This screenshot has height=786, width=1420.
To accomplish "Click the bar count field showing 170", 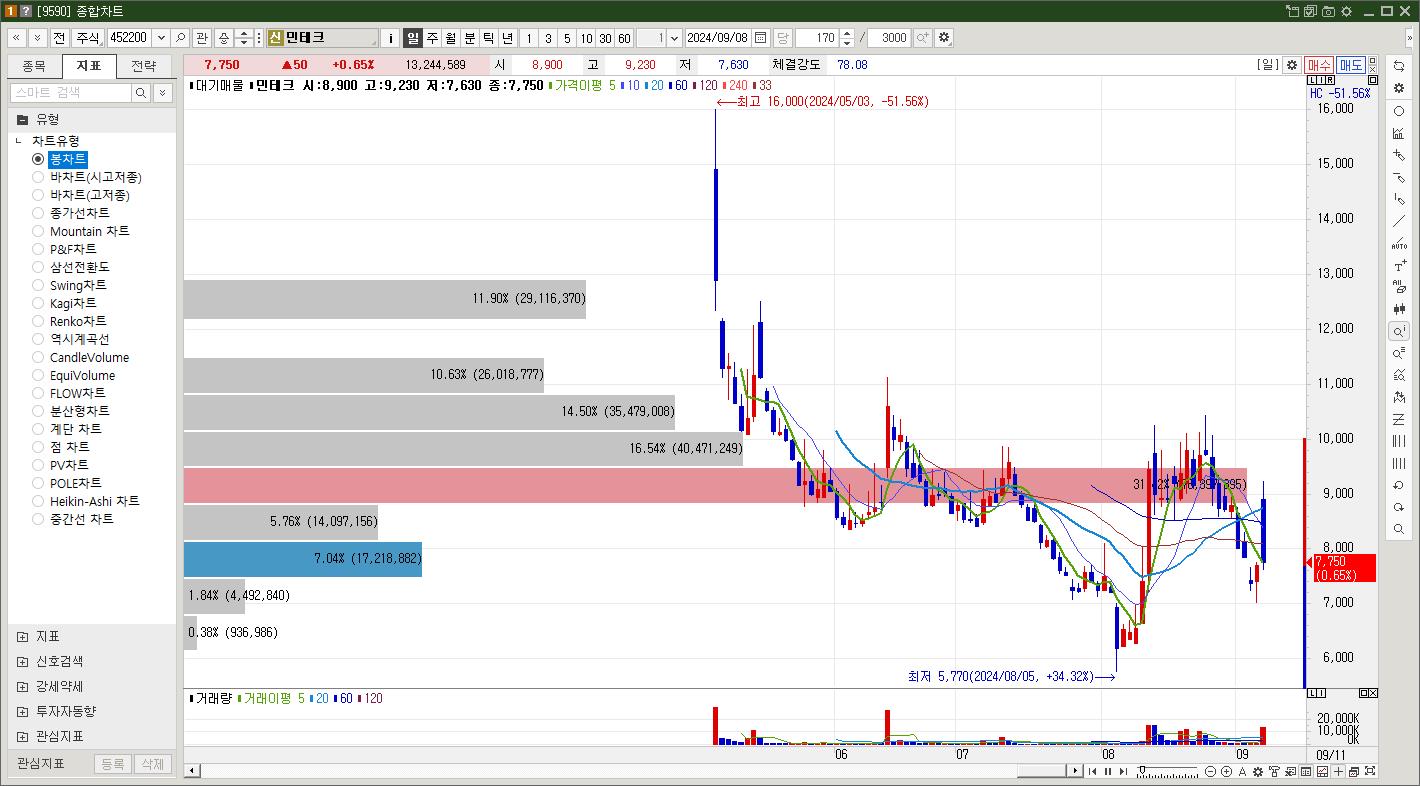I will coord(818,38).
